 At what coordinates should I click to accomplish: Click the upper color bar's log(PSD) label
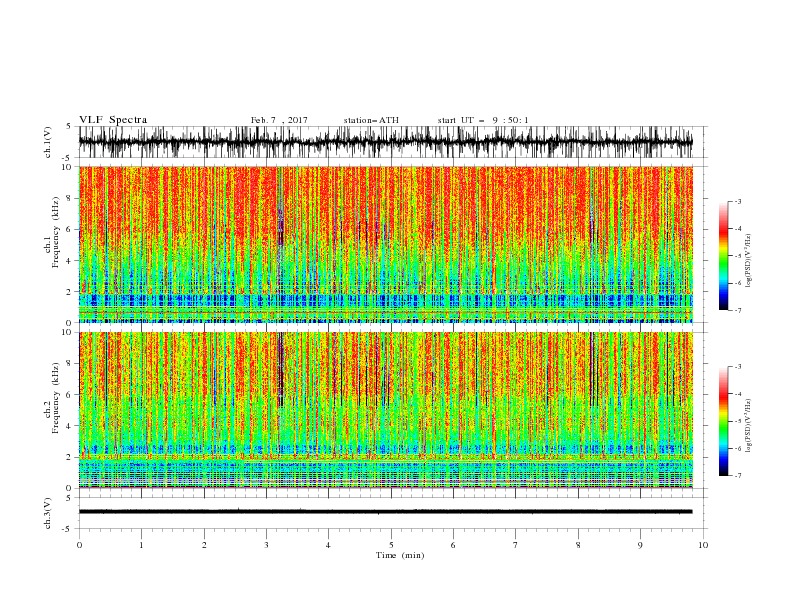pyautogui.click(x=748, y=261)
